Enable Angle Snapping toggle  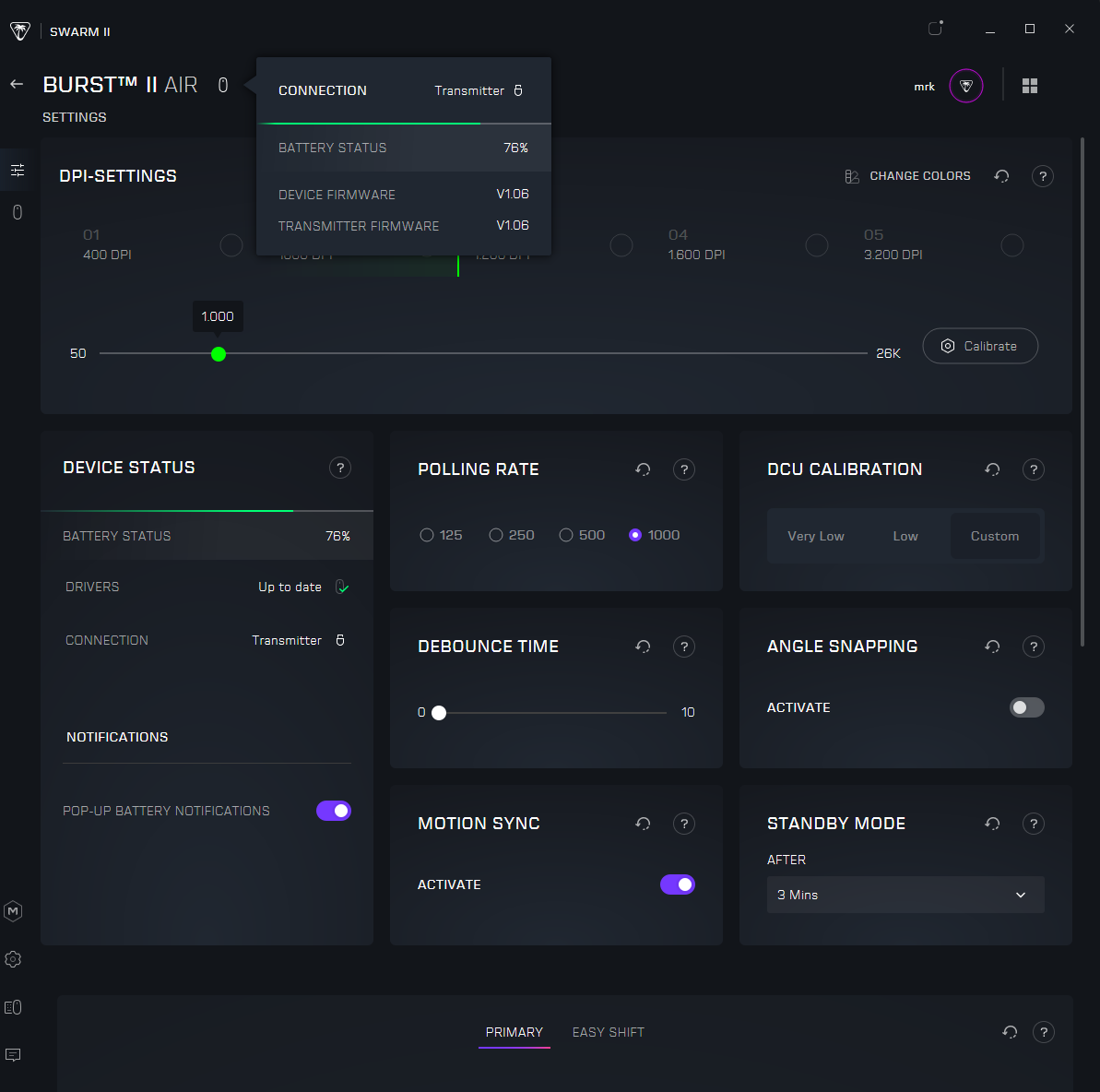(x=1026, y=707)
